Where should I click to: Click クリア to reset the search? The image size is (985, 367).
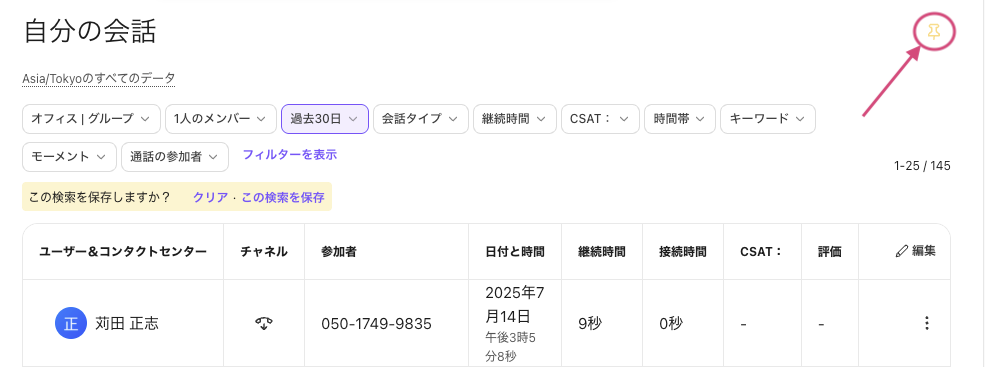(210, 197)
